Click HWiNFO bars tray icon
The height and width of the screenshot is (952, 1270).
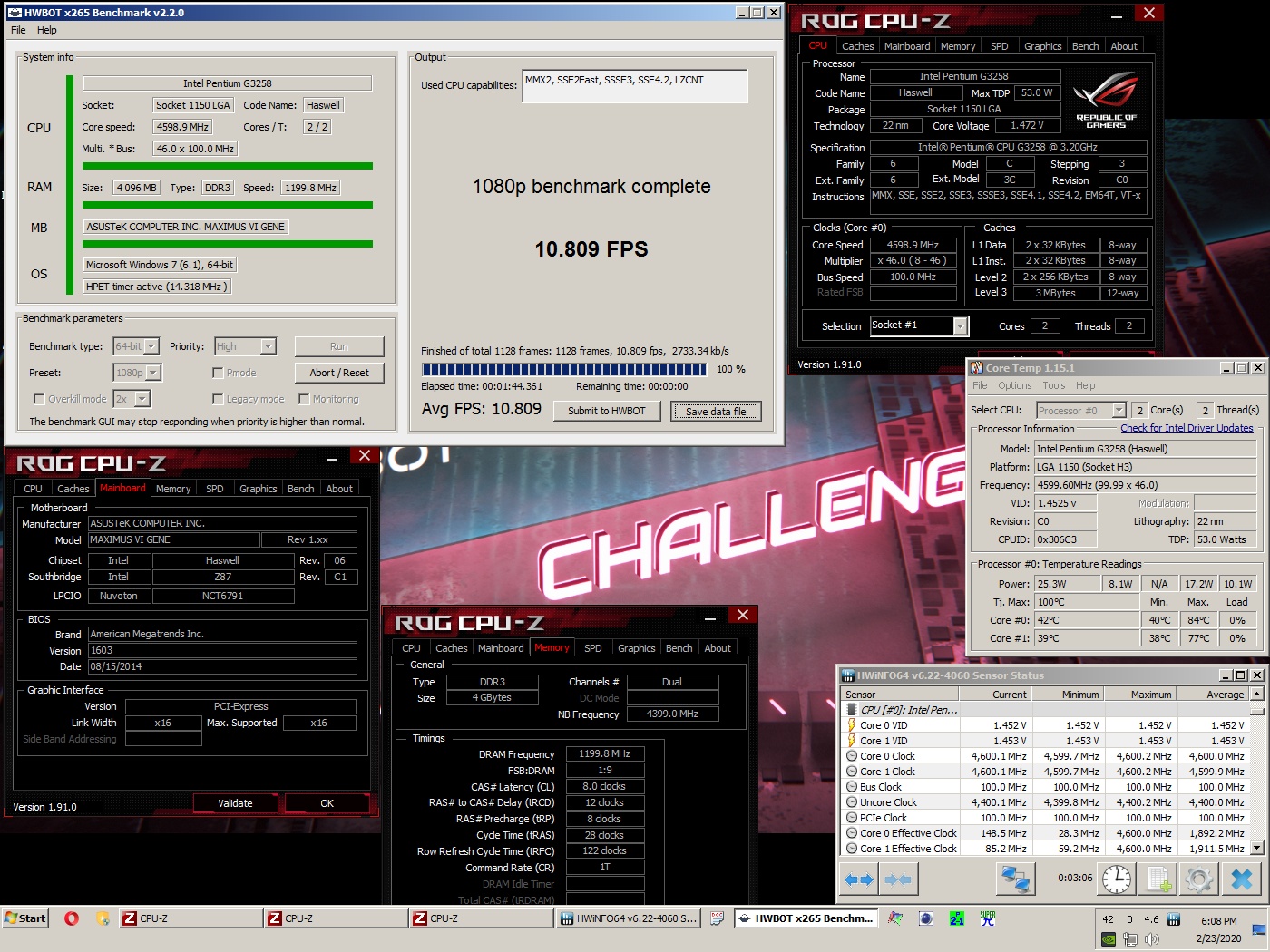point(1173,919)
